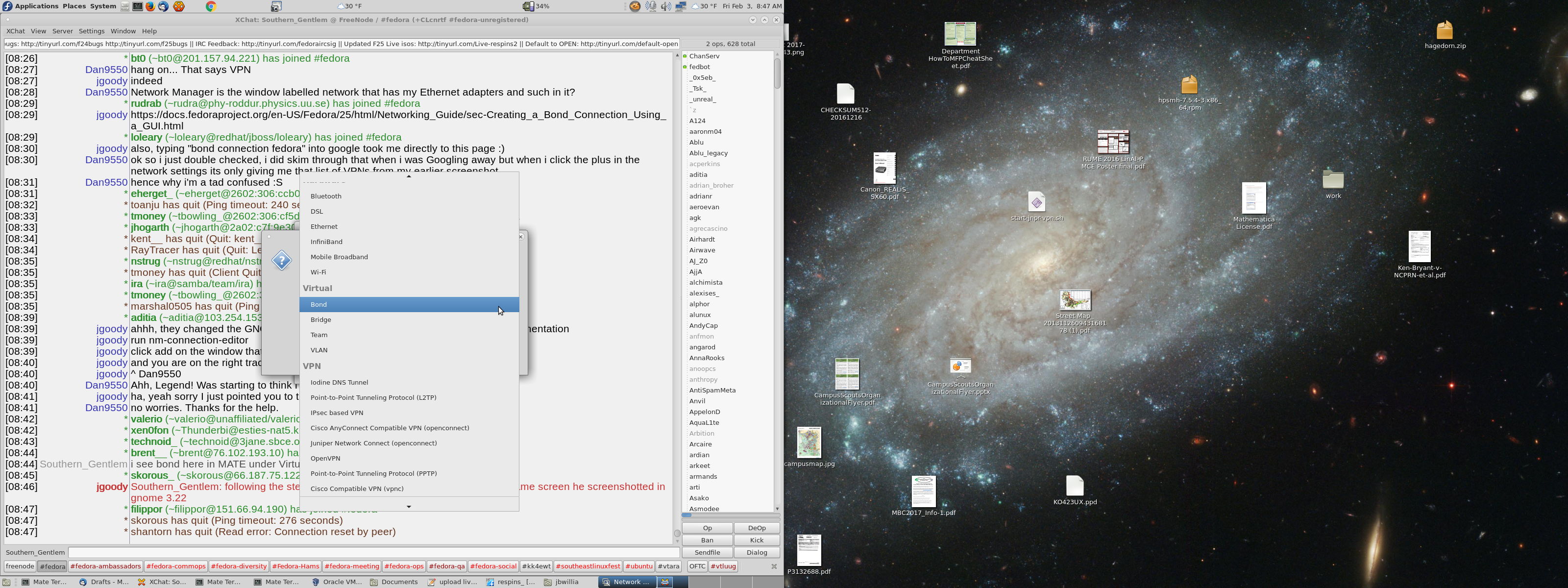Open Google Chrome from the panel

pos(211,6)
